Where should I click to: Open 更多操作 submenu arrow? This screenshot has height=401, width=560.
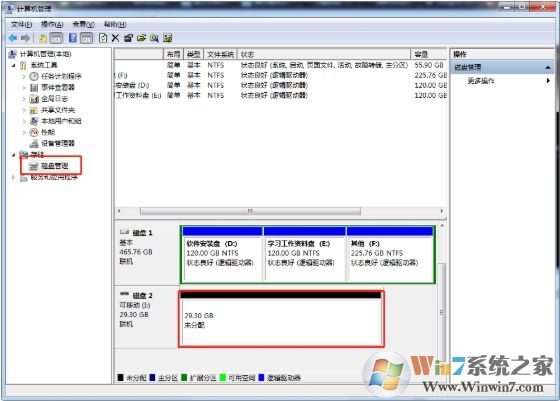tap(548, 81)
